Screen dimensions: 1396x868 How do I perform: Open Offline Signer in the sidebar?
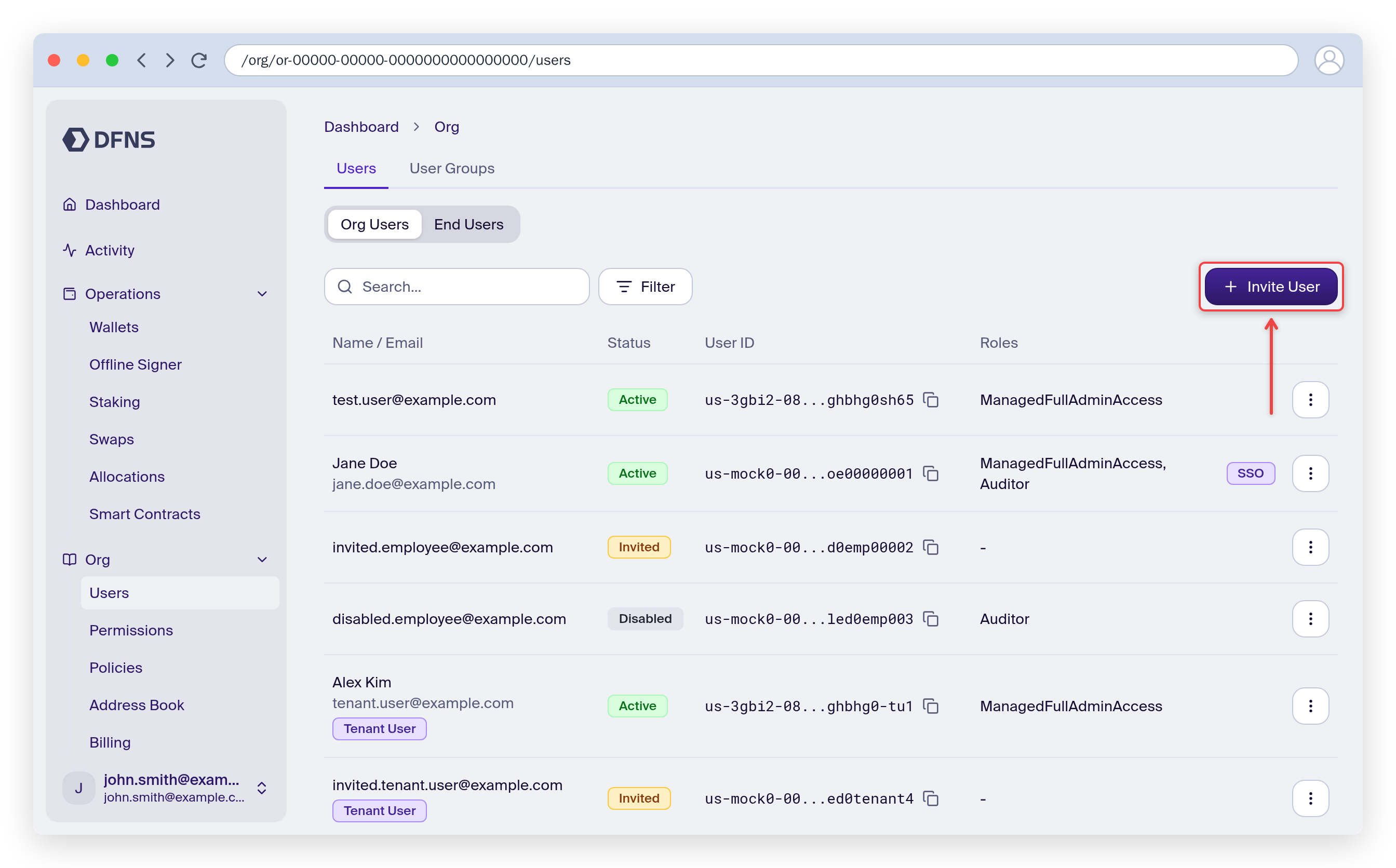pos(136,364)
